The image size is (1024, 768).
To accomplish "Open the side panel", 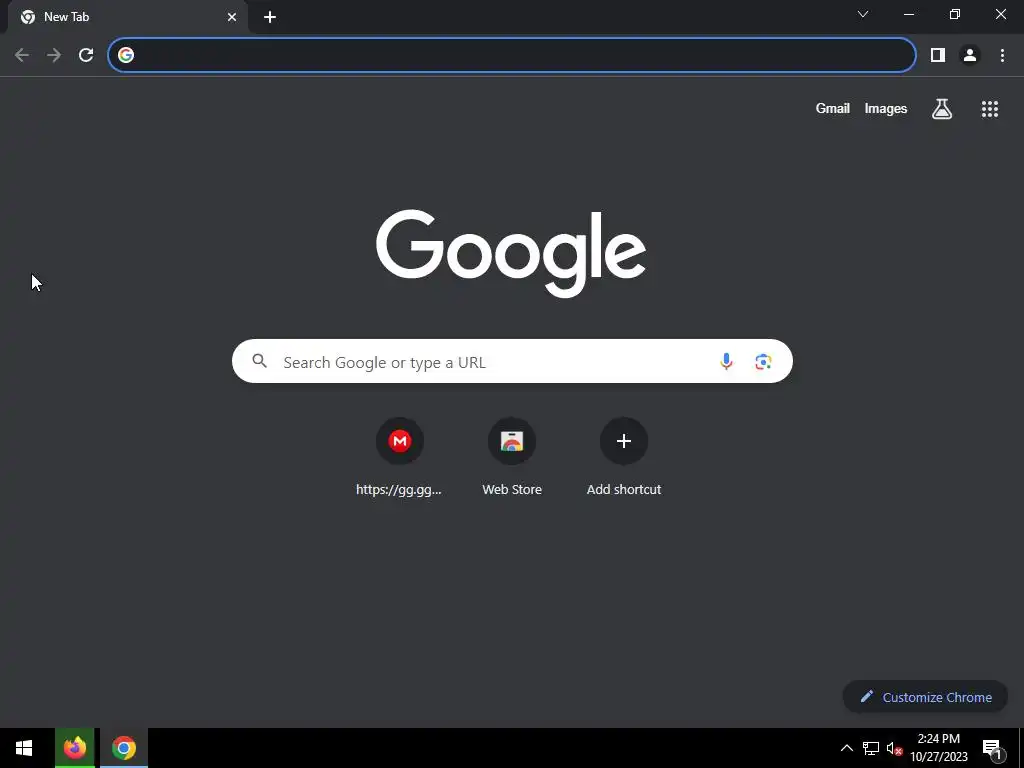I will (x=938, y=55).
